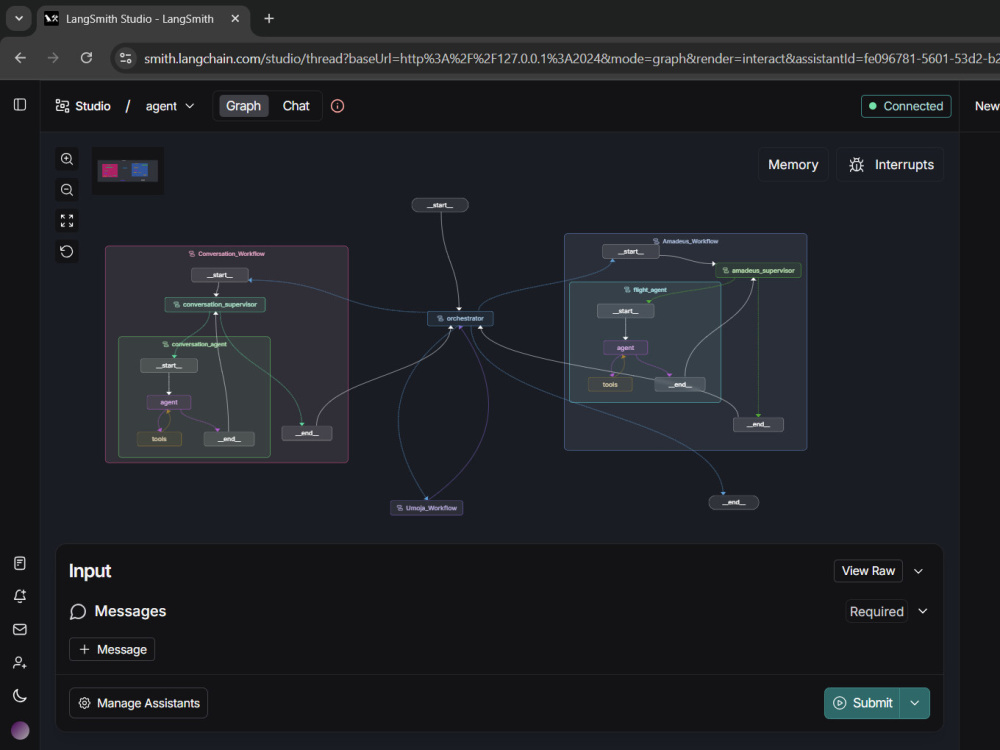The image size is (1000, 750).
Task: Open the info icon beside Chat
Action: [x=337, y=106]
